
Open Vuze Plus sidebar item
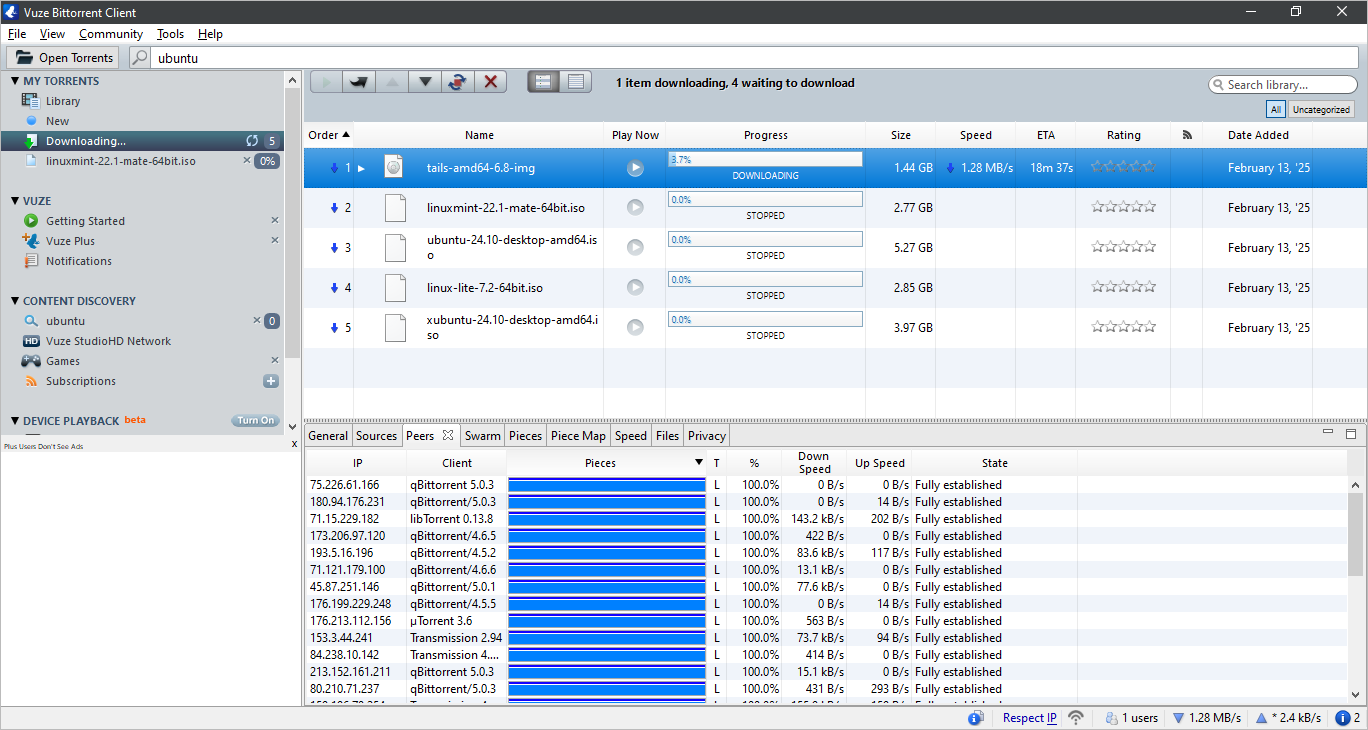click(70, 241)
